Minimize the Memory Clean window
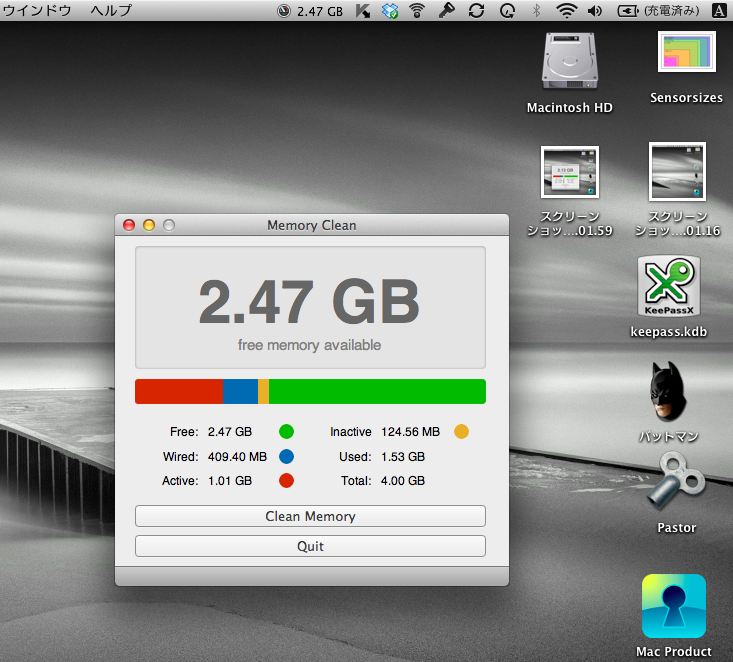The width and height of the screenshot is (733, 662). (149, 225)
